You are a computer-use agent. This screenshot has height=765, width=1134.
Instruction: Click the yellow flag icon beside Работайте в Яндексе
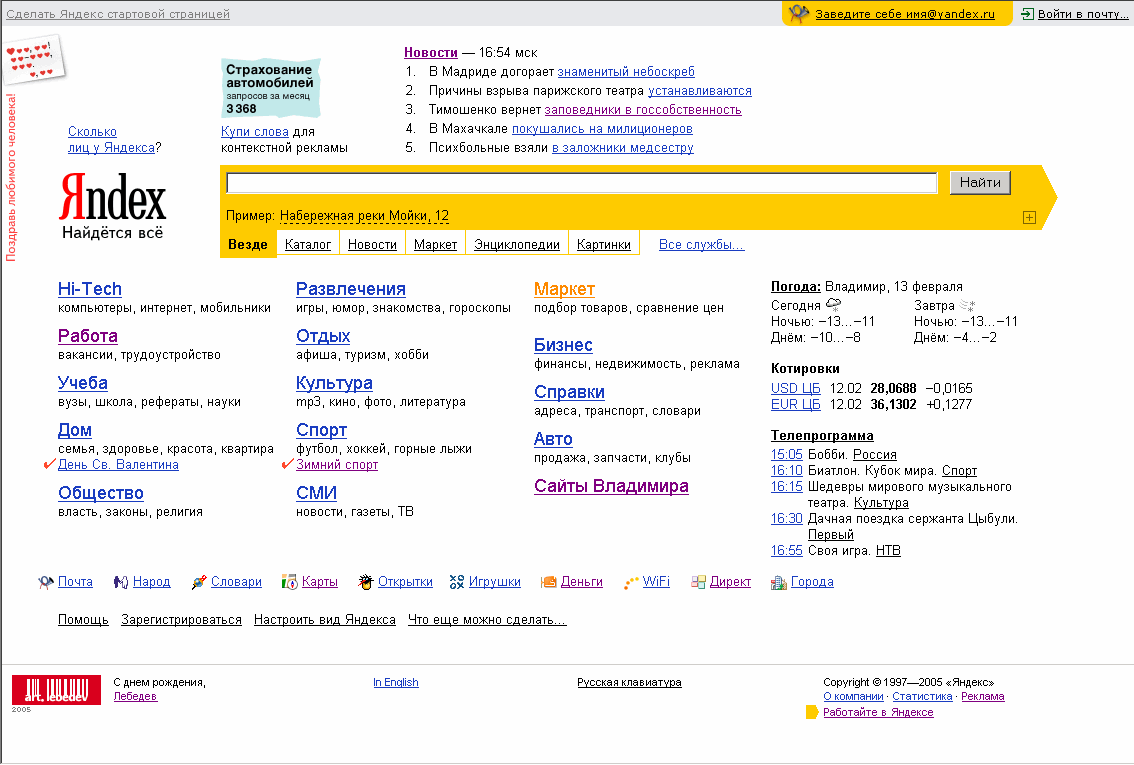coord(812,712)
